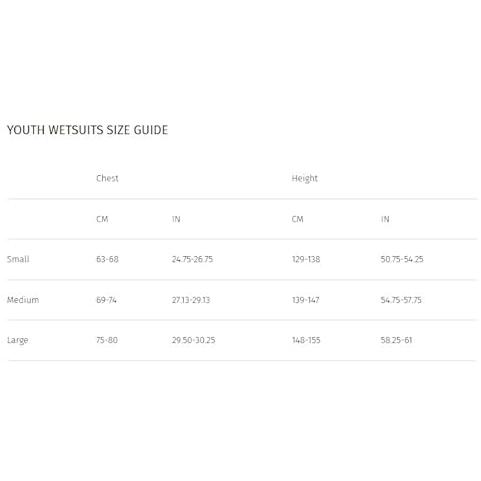Click the CM label under Height
This screenshot has width=481, height=481.
[298, 219]
